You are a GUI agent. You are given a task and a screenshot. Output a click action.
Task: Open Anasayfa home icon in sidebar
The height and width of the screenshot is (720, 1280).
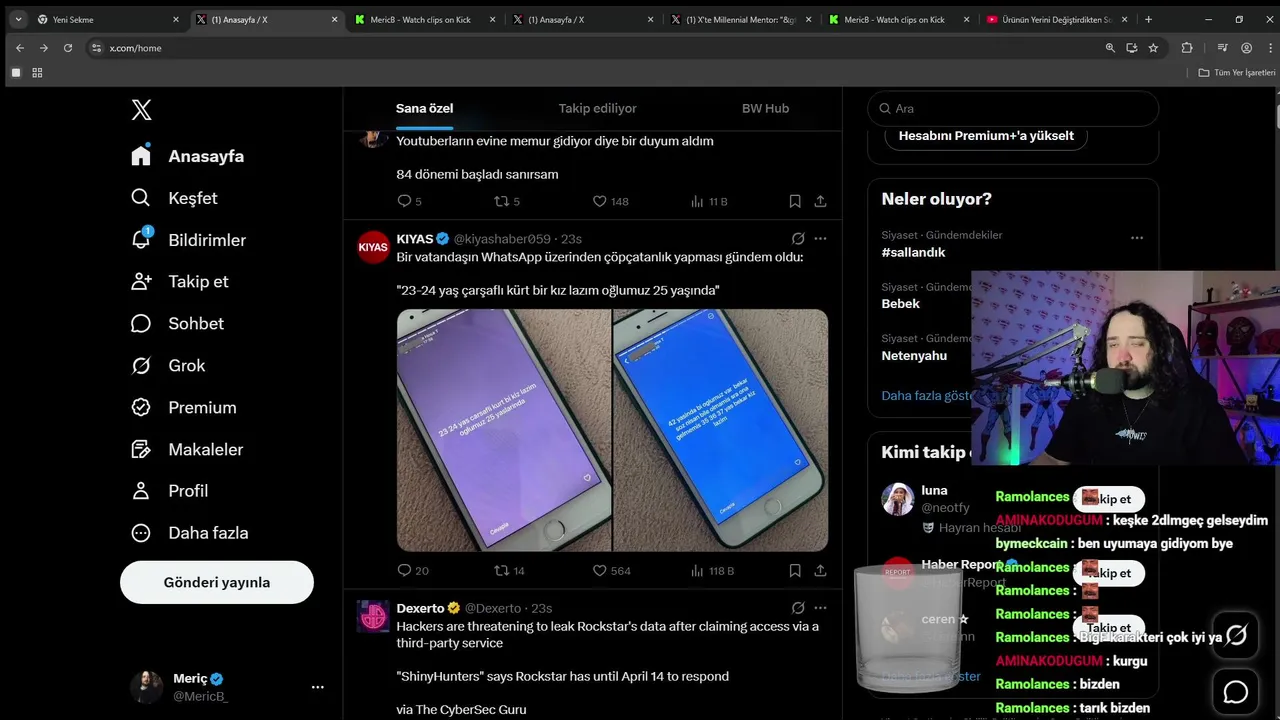pos(141,156)
